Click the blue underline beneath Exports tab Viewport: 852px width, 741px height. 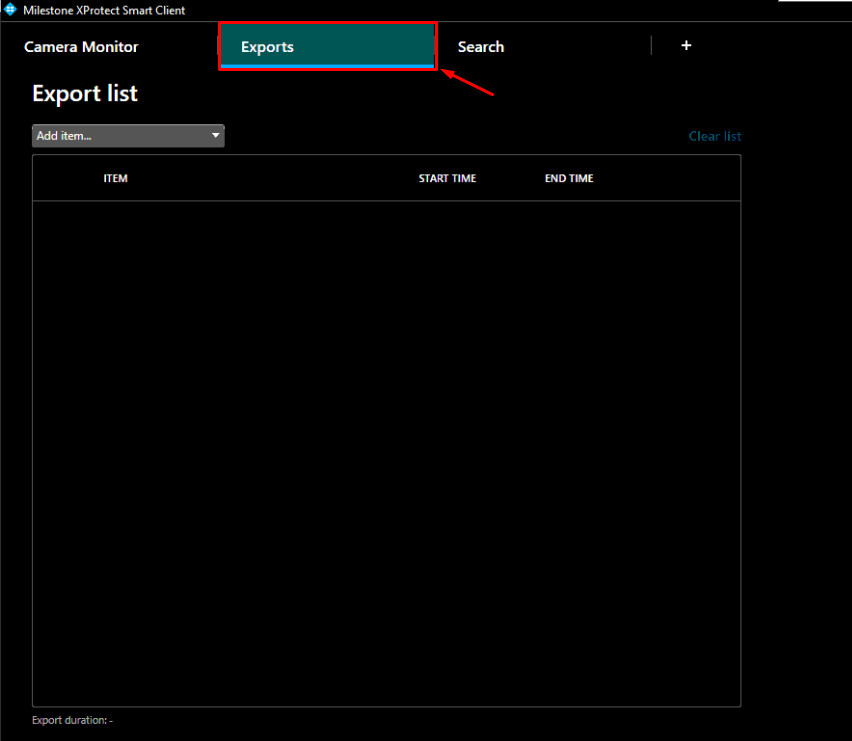click(327, 65)
